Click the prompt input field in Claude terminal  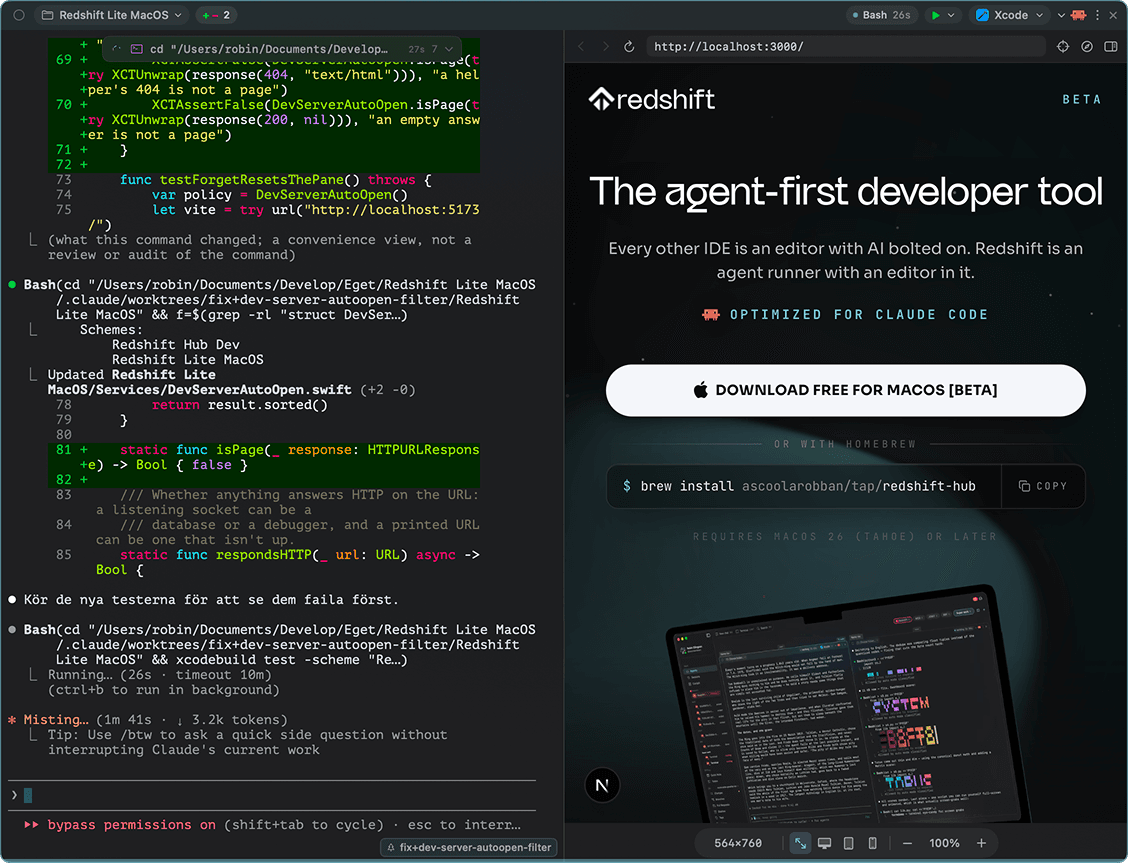pos(272,795)
